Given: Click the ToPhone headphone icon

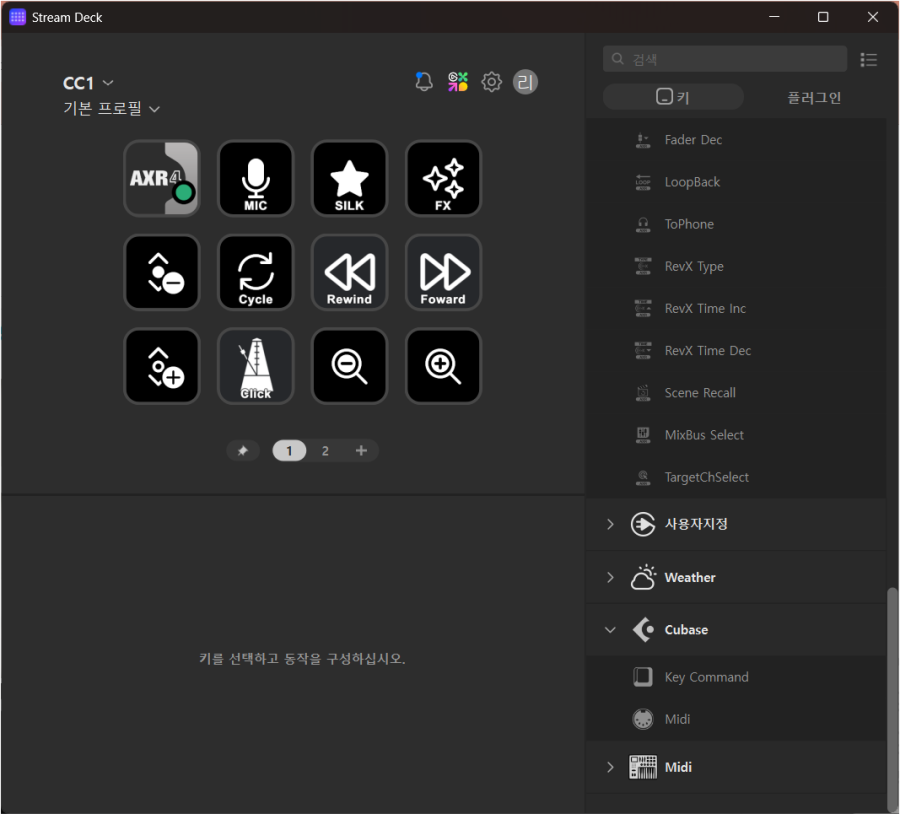Looking at the screenshot, I should tap(643, 224).
